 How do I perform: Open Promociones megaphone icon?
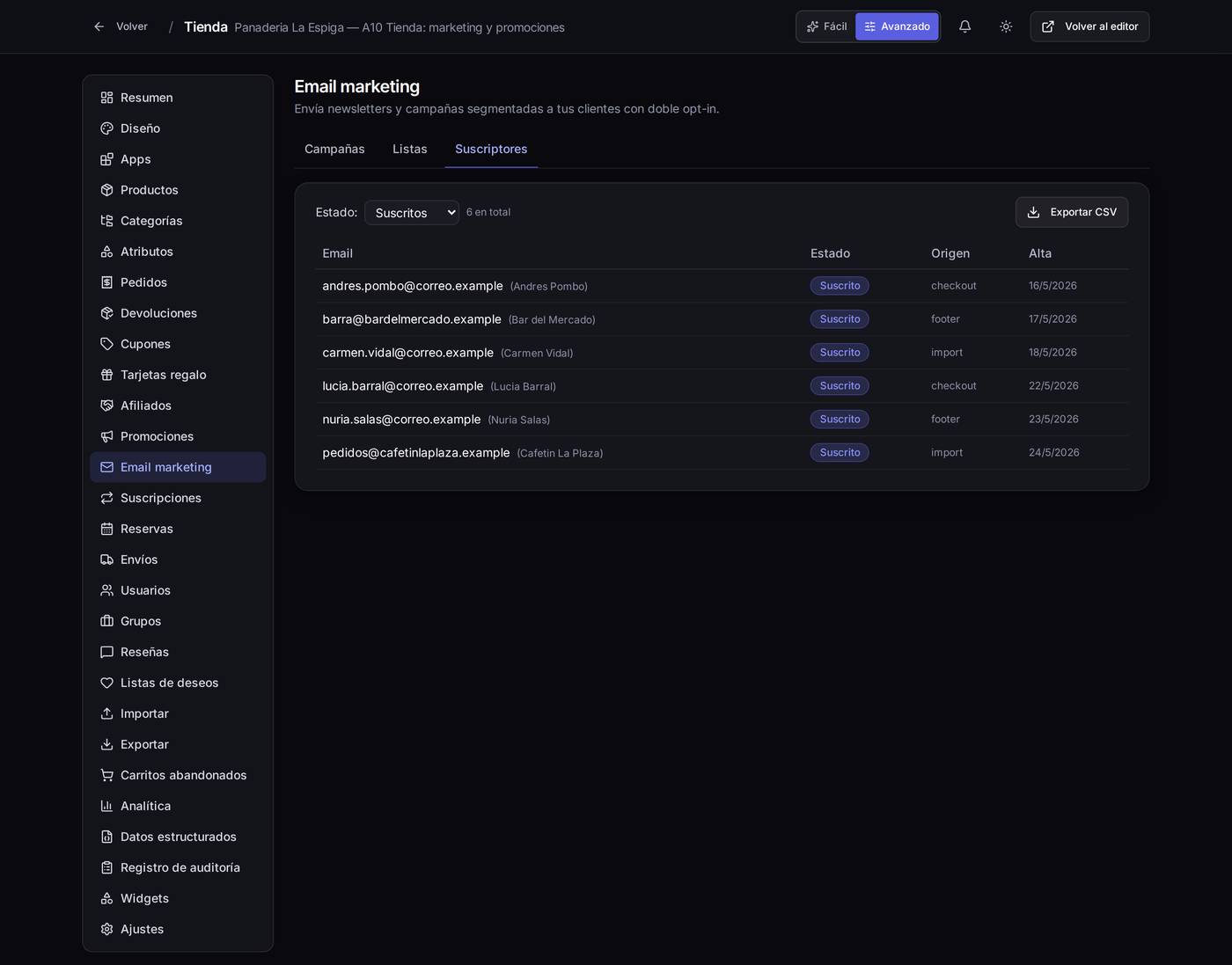[x=106, y=436]
